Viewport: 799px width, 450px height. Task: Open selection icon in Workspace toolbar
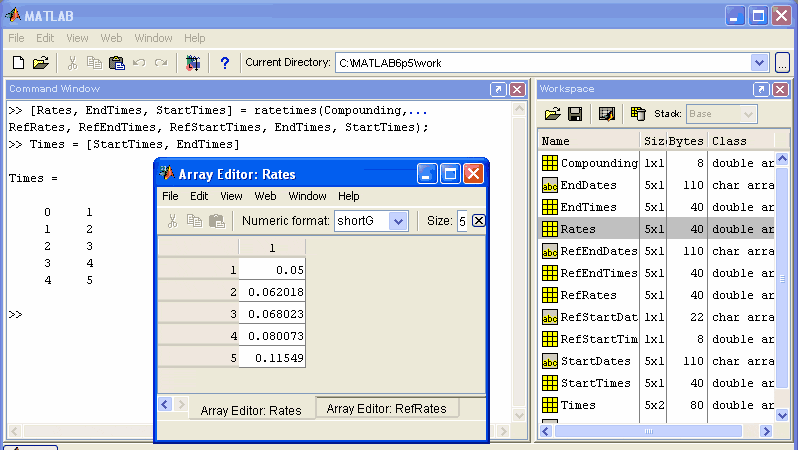606,114
